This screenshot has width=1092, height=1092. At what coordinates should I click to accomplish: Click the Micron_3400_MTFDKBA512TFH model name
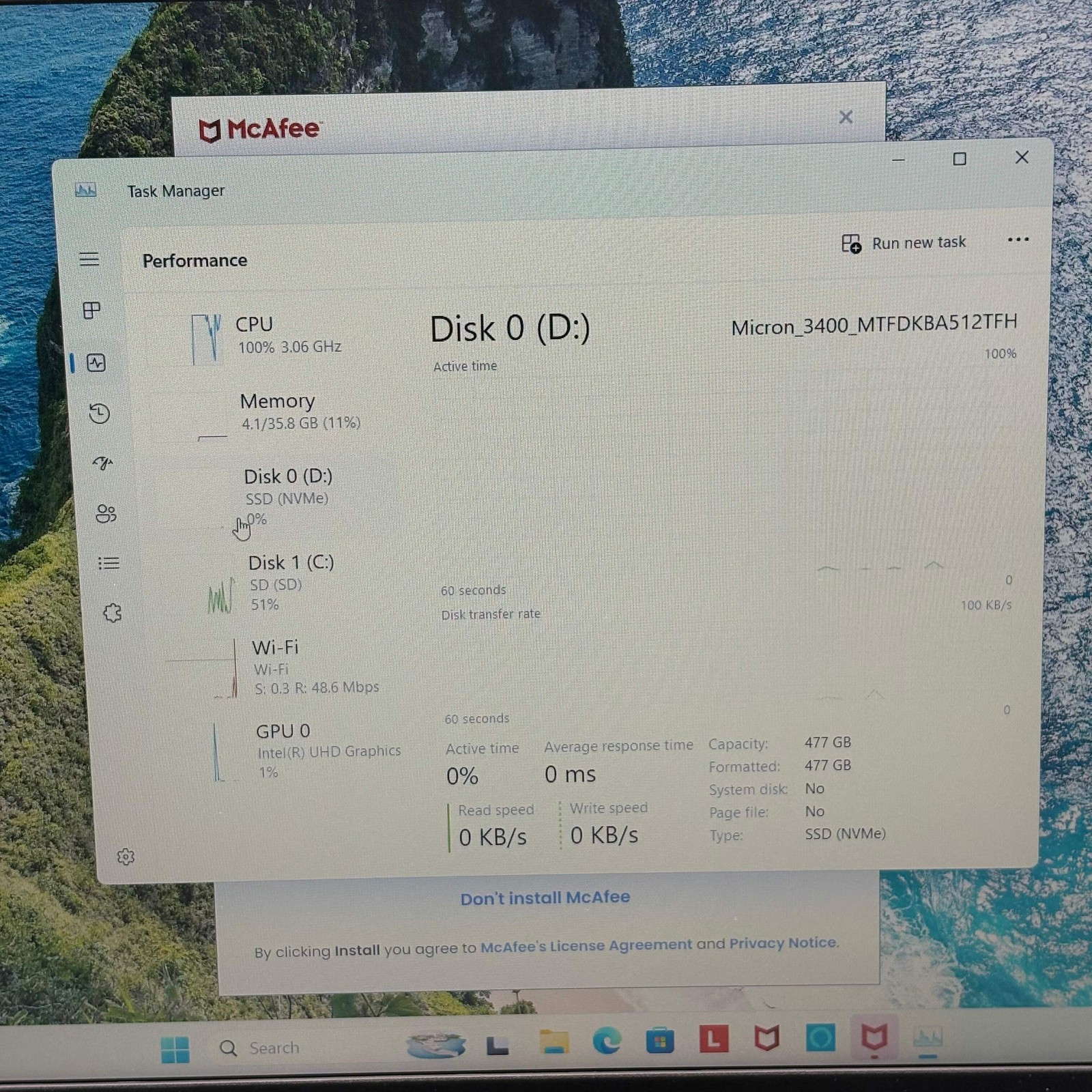pyautogui.click(x=874, y=325)
